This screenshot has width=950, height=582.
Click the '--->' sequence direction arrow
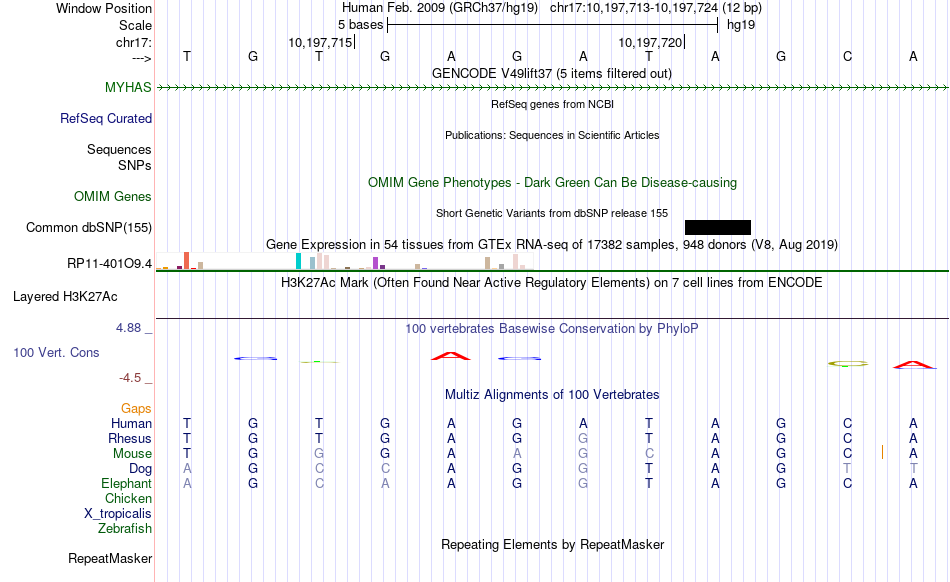click(x=142, y=58)
